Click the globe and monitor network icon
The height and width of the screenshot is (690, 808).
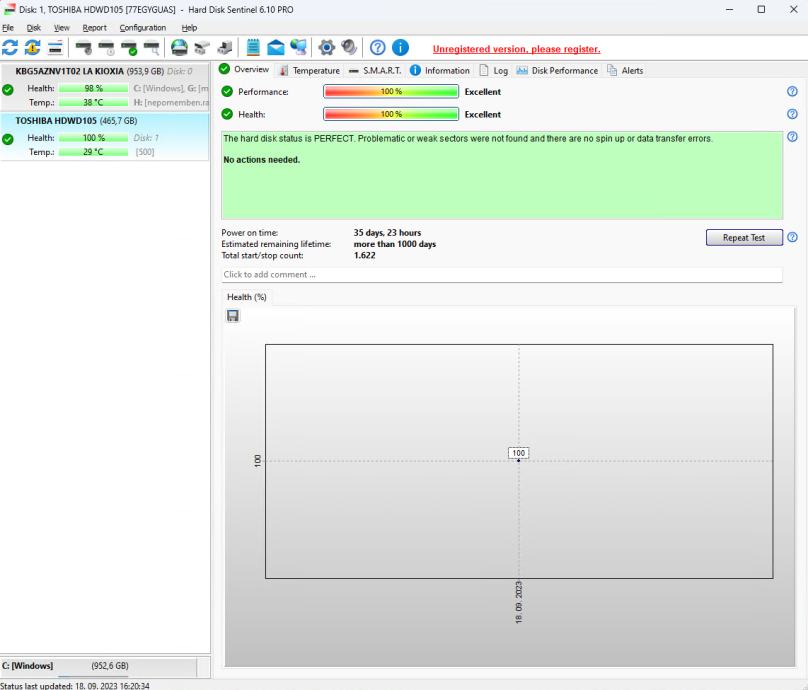click(x=298, y=47)
